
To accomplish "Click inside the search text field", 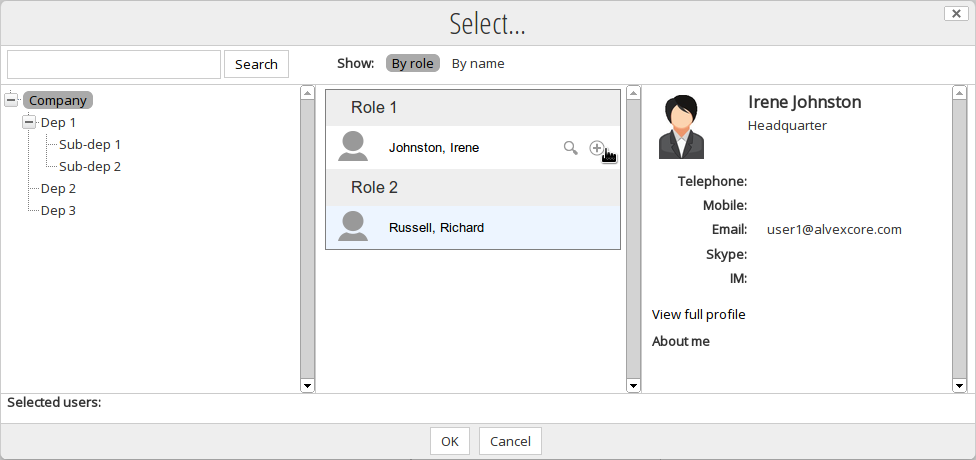I will coord(114,64).
